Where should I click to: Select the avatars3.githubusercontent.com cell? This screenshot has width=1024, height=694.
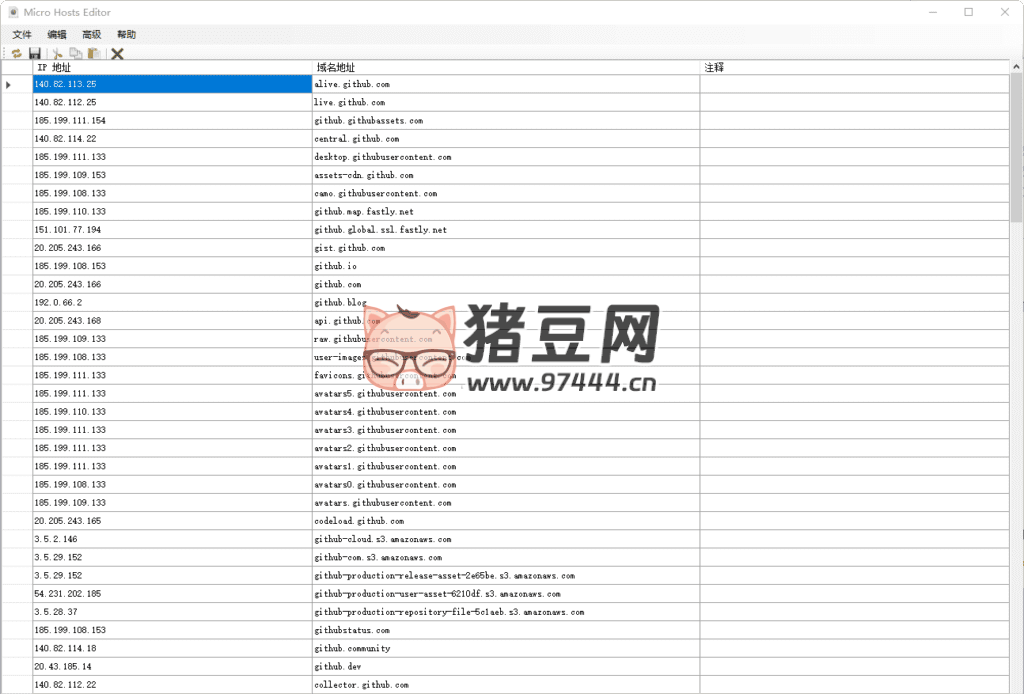pyautogui.click(x=505, y=430)
